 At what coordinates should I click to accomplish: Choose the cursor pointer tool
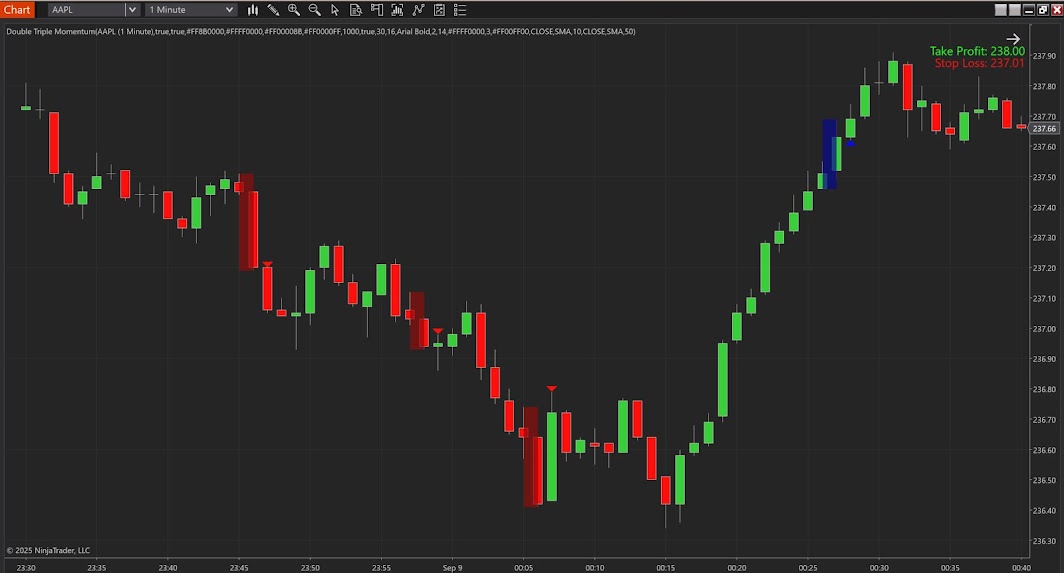point(335,10)
